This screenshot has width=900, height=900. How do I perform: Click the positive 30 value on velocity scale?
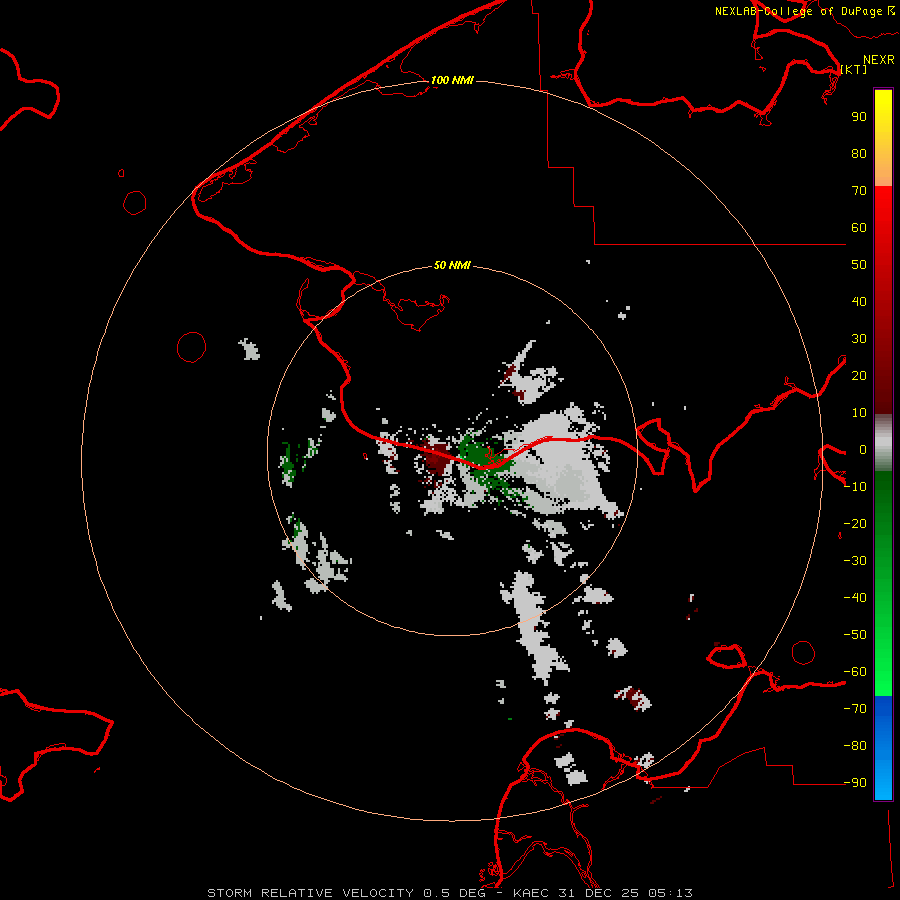click(x=859, y=339)
